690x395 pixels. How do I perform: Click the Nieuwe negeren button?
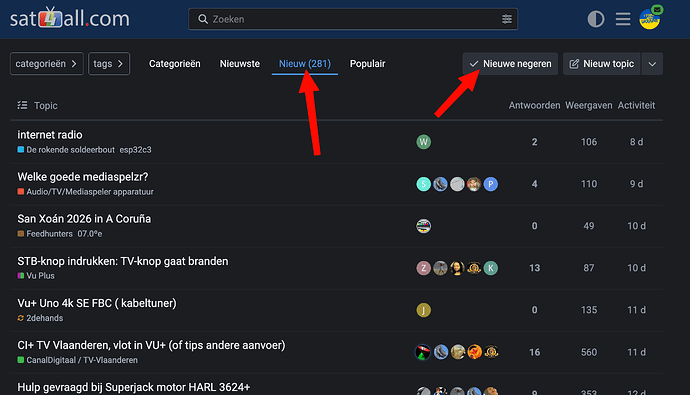[510, 64]
